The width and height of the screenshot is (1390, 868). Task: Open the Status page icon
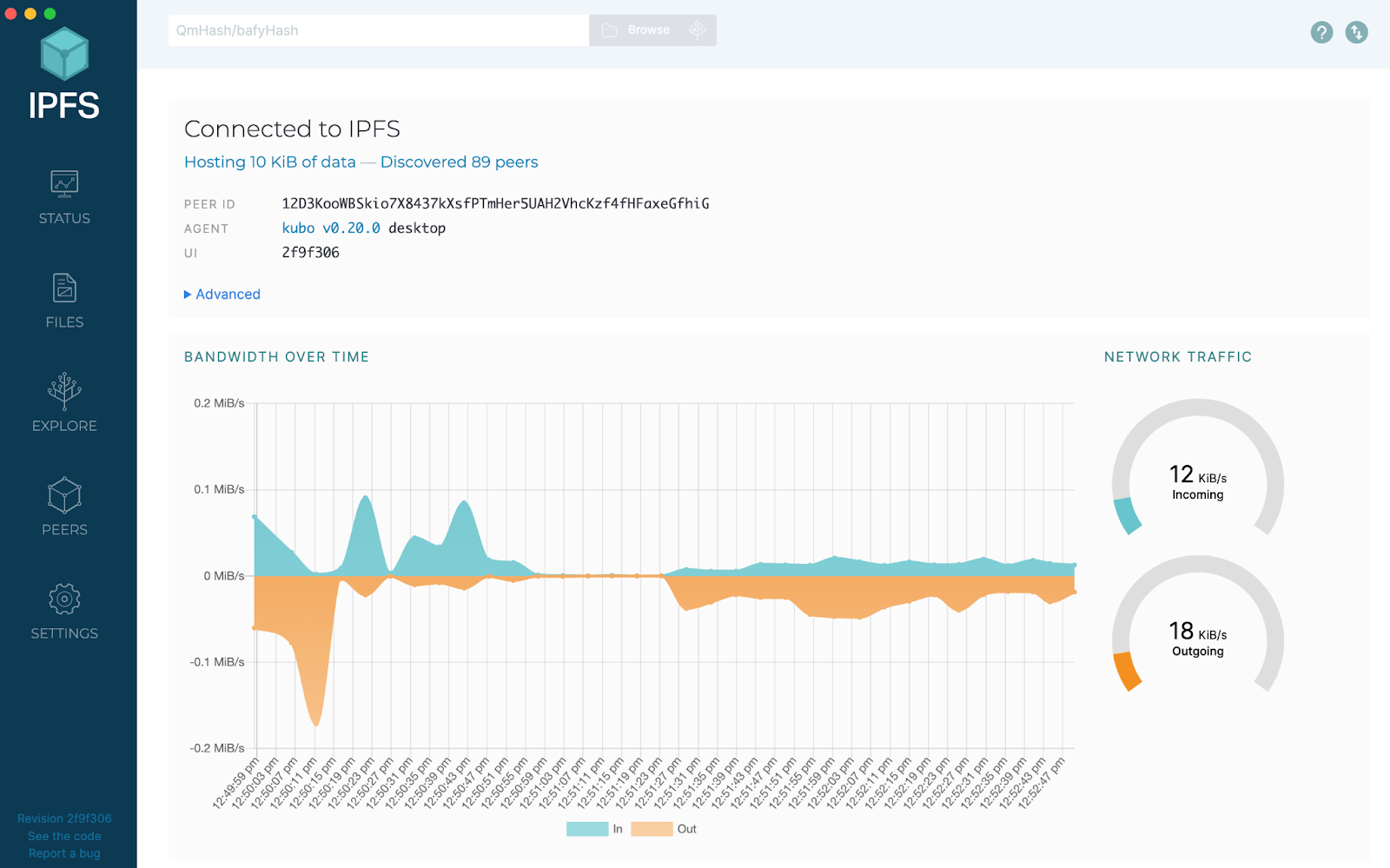coord(64,183)
